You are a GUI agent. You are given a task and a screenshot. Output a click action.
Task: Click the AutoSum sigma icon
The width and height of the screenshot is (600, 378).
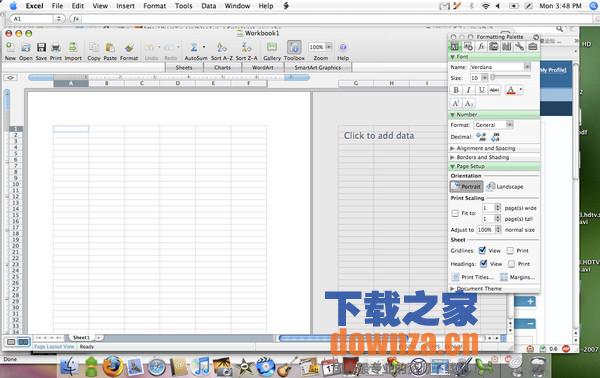coord(194,47)
